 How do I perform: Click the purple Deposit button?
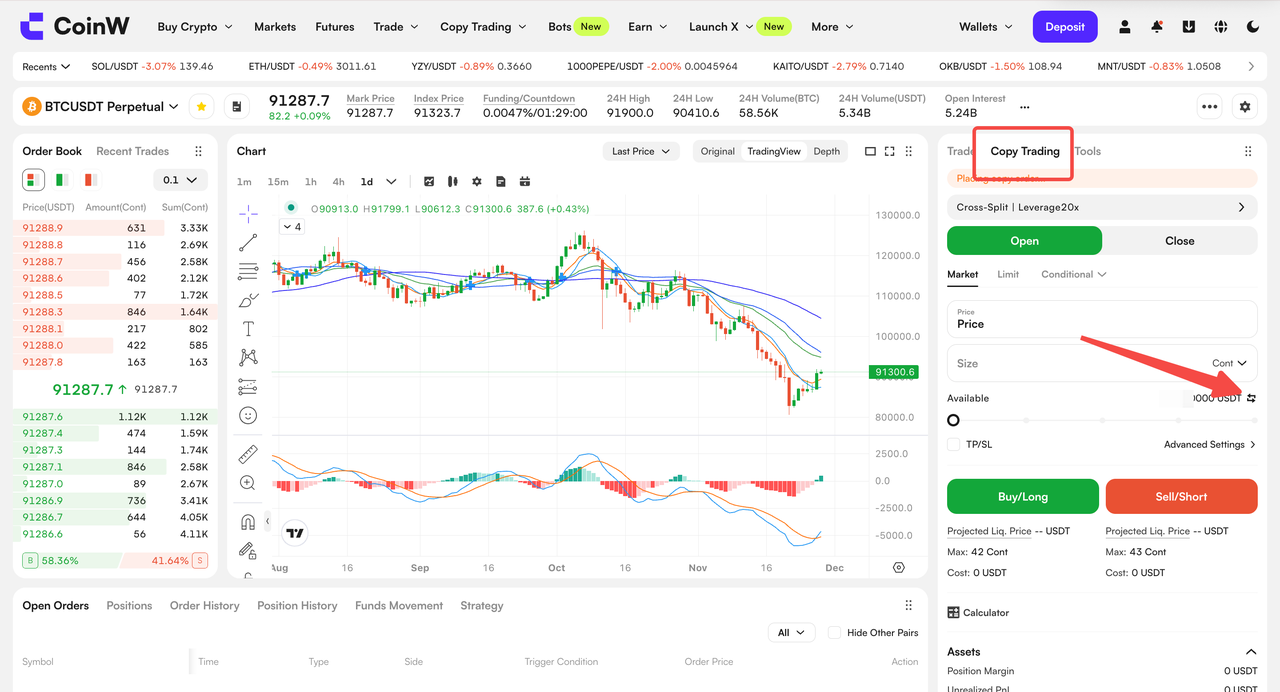pyautogui.click(x=1065, y=27)
